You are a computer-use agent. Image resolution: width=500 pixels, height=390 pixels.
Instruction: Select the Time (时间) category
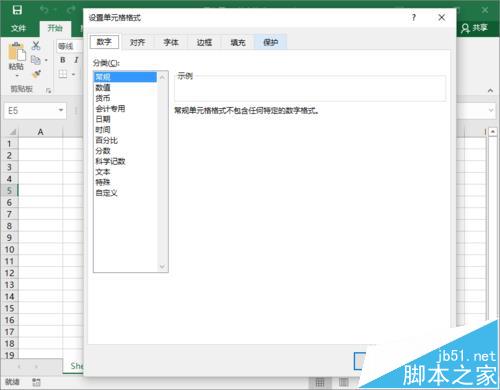(x=125, y=130)
